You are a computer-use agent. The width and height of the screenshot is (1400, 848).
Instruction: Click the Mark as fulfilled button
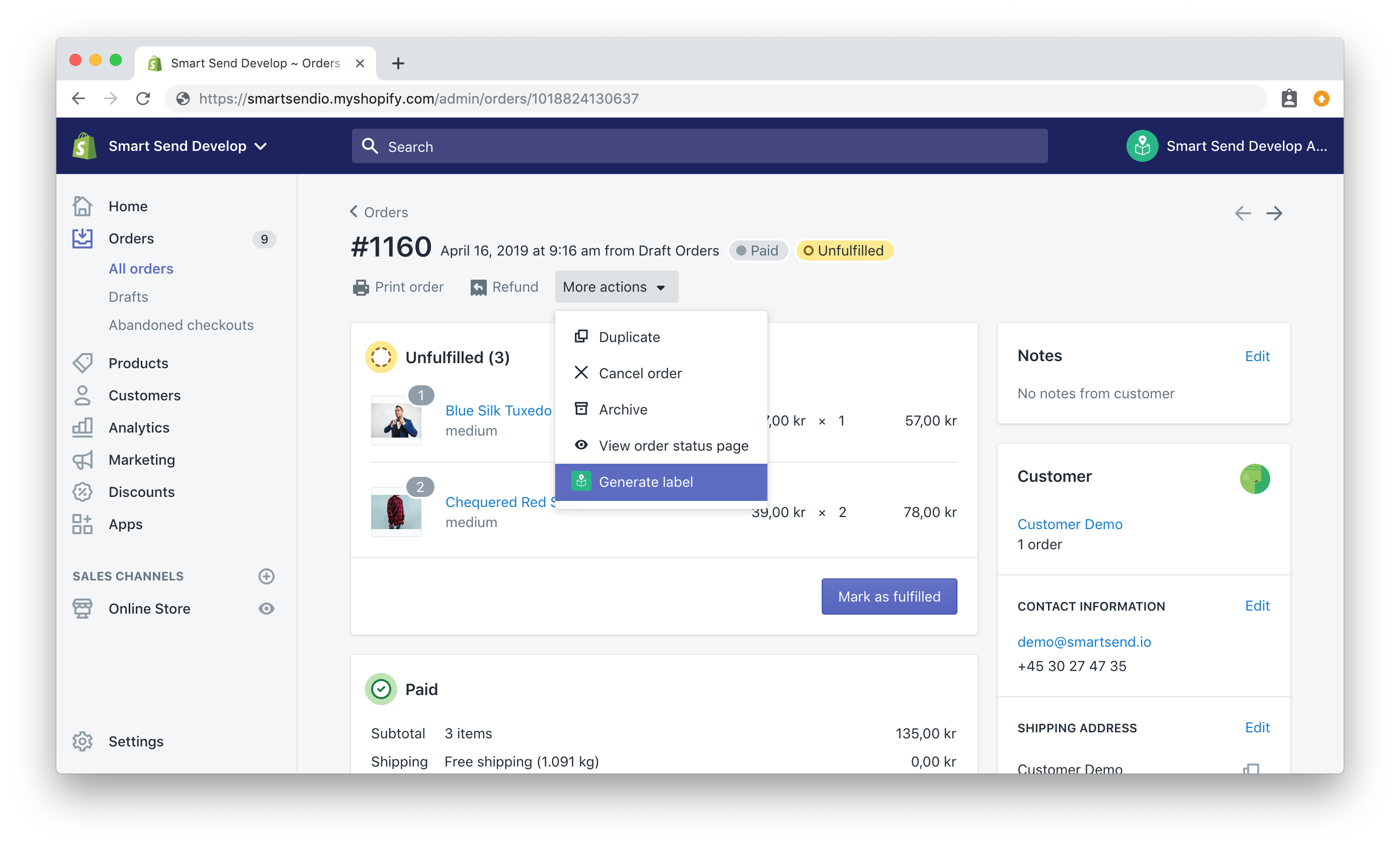(x=889, y=596)
